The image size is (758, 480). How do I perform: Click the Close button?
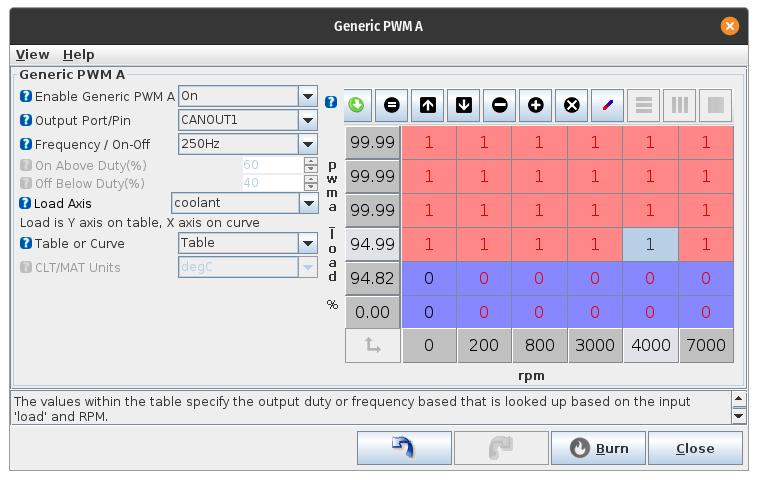click(695, 448)
